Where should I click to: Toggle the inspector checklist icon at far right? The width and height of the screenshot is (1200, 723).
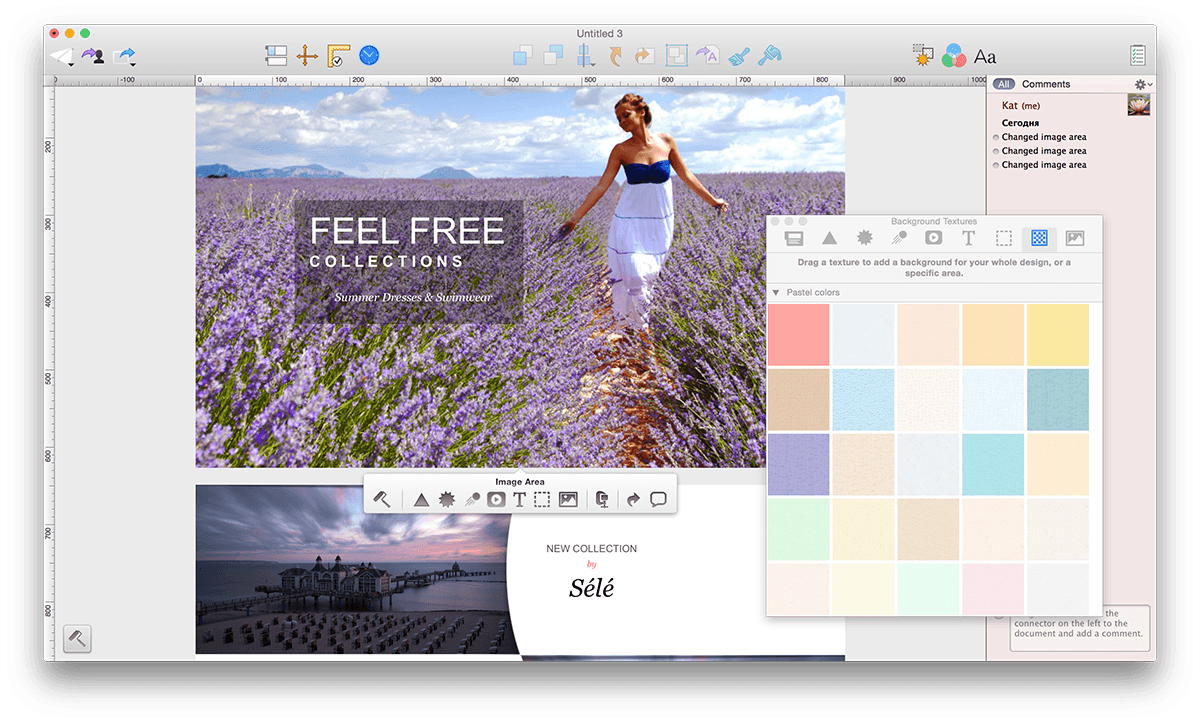(x=1138, y=56)
